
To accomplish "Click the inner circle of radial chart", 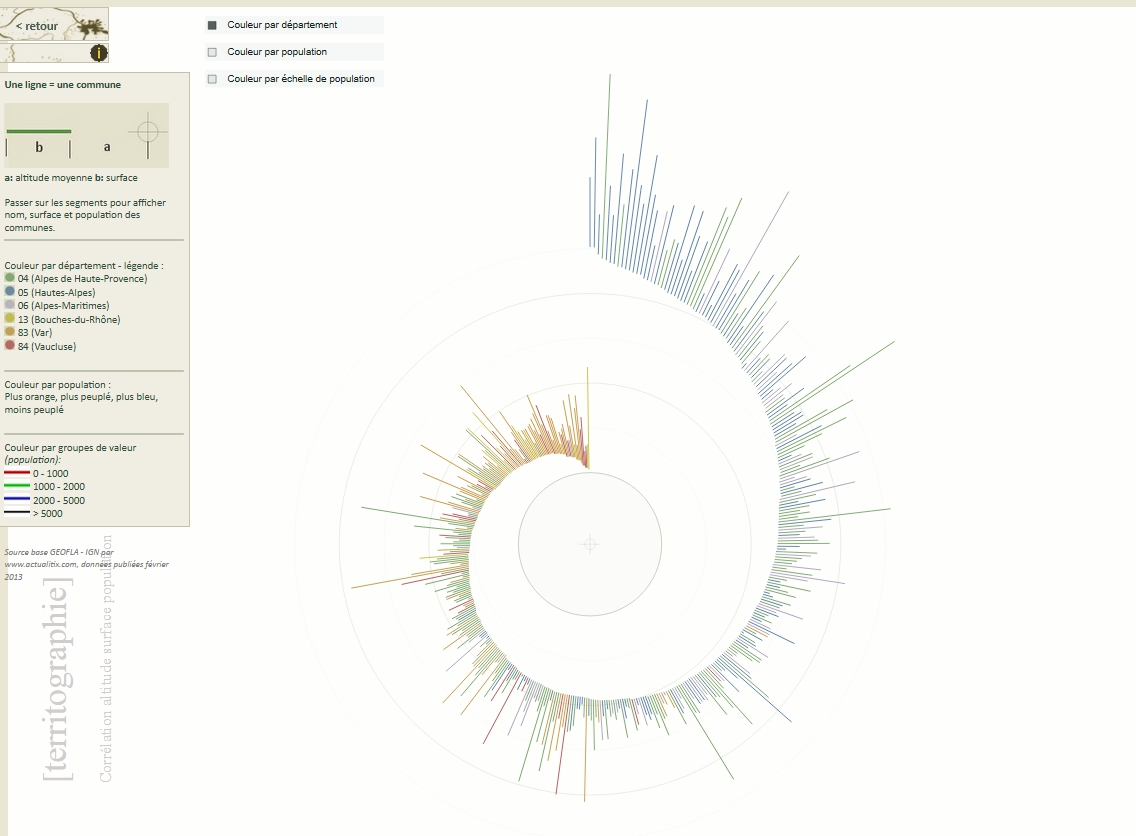I will pyautogui.click(x=590, y=544).
